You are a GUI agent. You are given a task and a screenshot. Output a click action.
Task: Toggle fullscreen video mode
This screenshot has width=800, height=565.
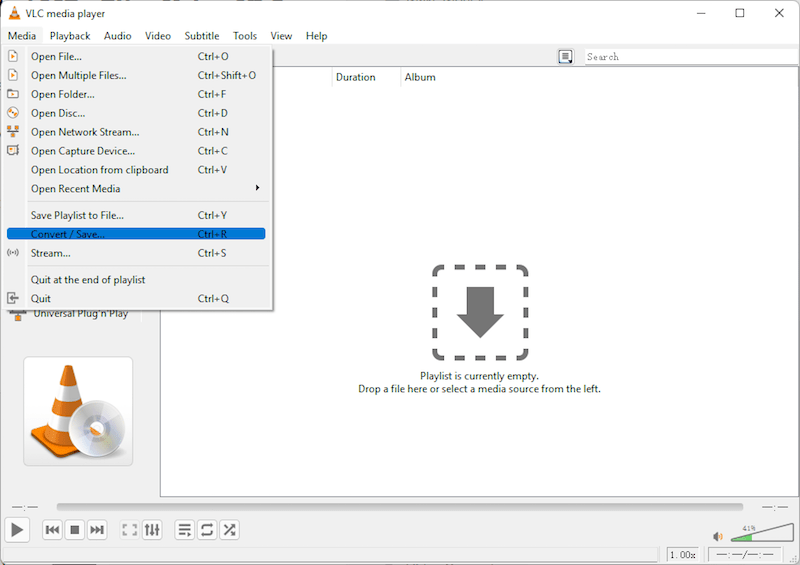130,530
